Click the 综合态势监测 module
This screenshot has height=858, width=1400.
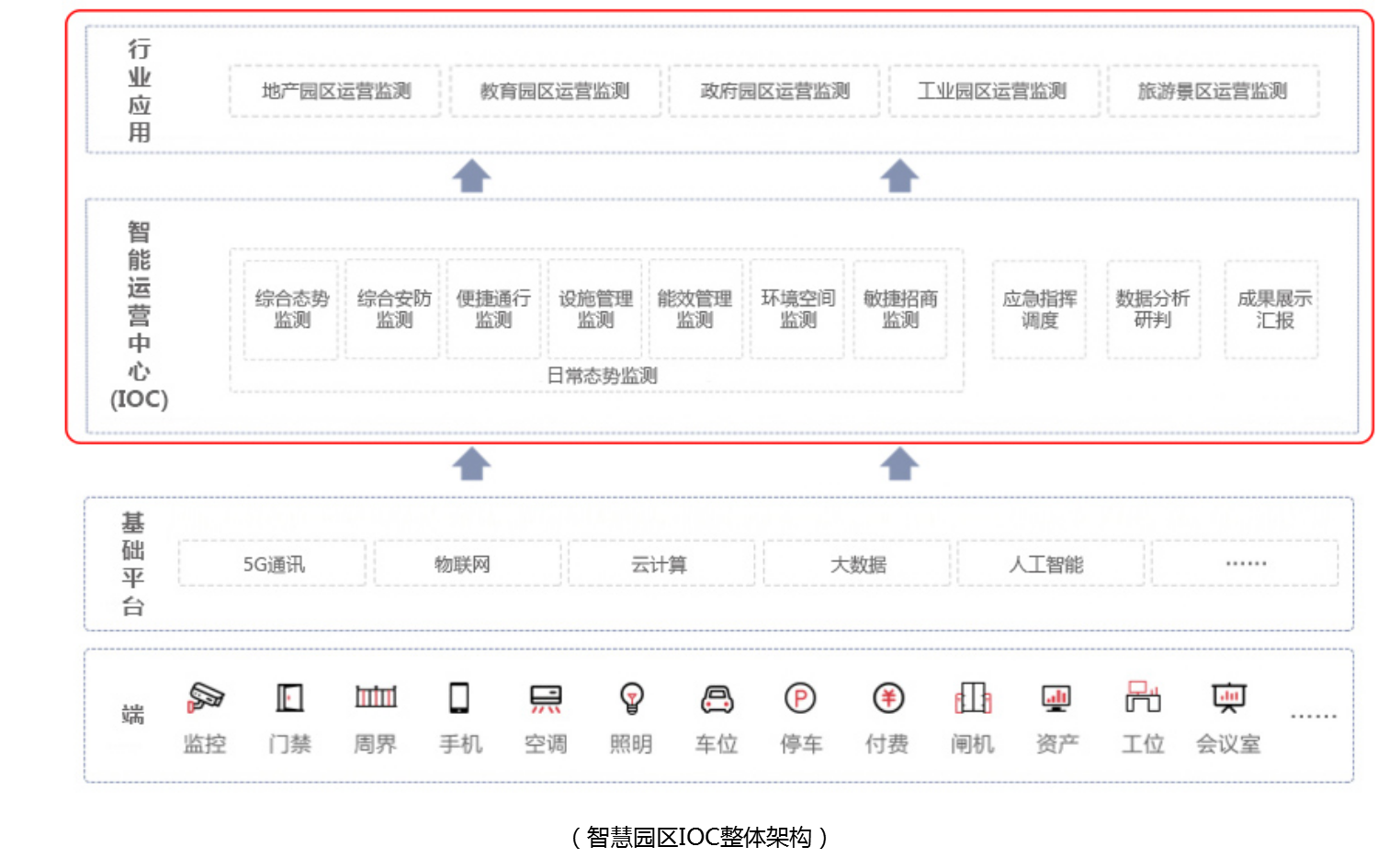pyautogui.click(x=291, y=310)
